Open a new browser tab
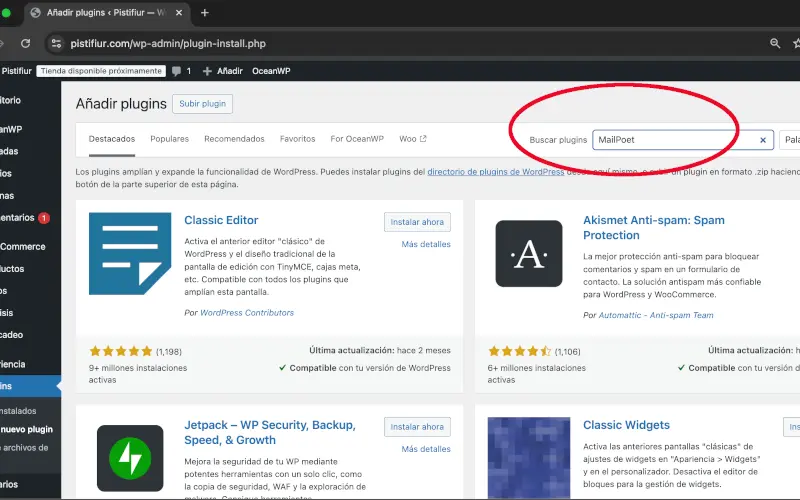The height and width of the screenshot is (500, 800). coord(205,13)
